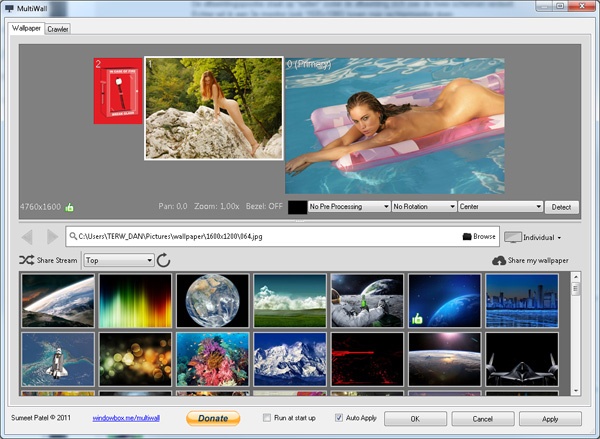Click the black bezel color swatch
The width and height of the screenshot is (600, 439).
[297, 207]
